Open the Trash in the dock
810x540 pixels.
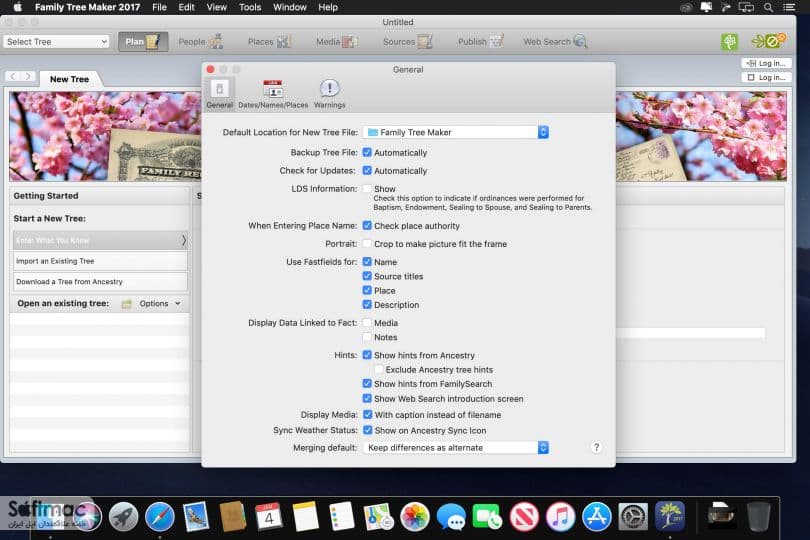[758, 516]
